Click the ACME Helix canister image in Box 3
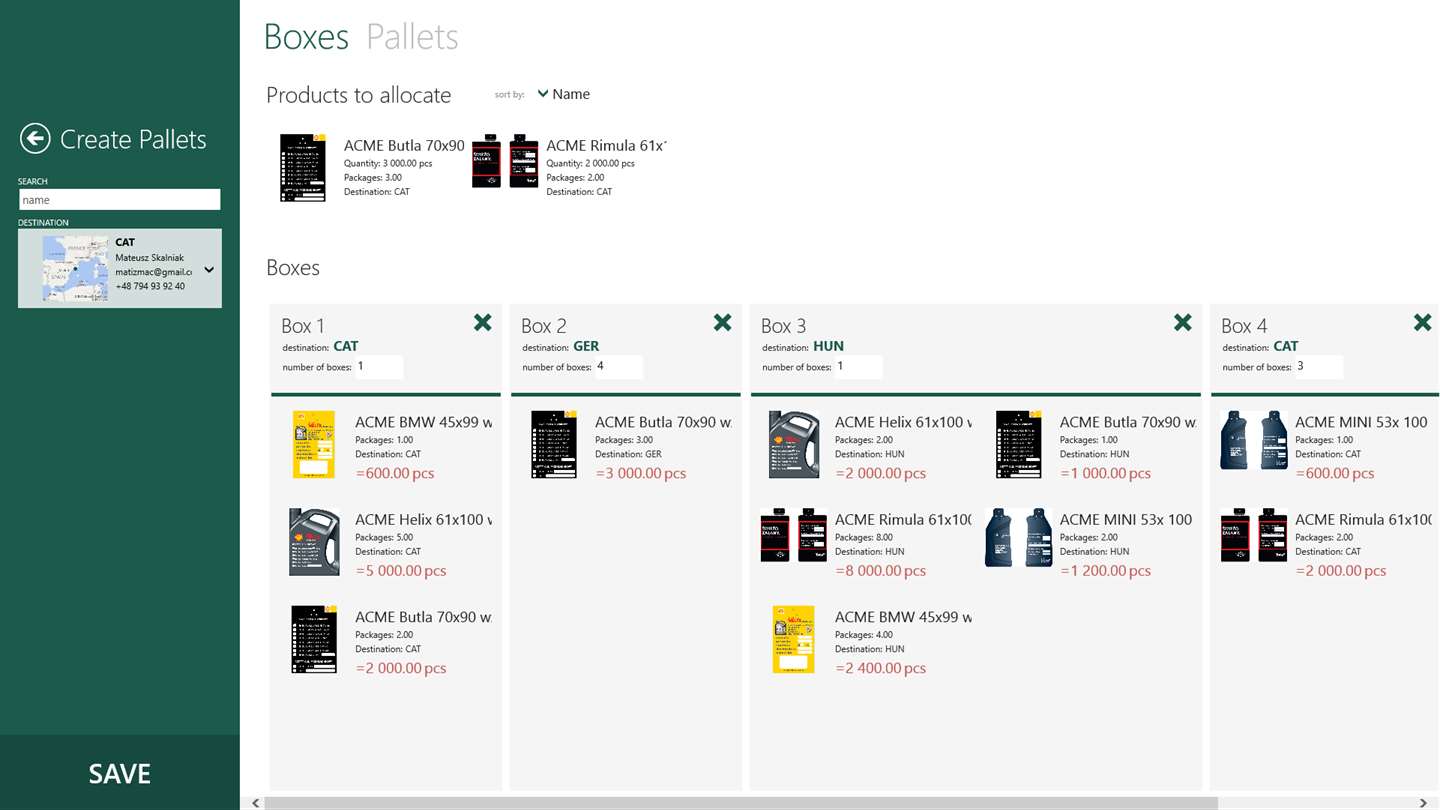Image resolution: width=1440 pixels, height=810 pixels. pyautogui.click(x=794, y=445)
